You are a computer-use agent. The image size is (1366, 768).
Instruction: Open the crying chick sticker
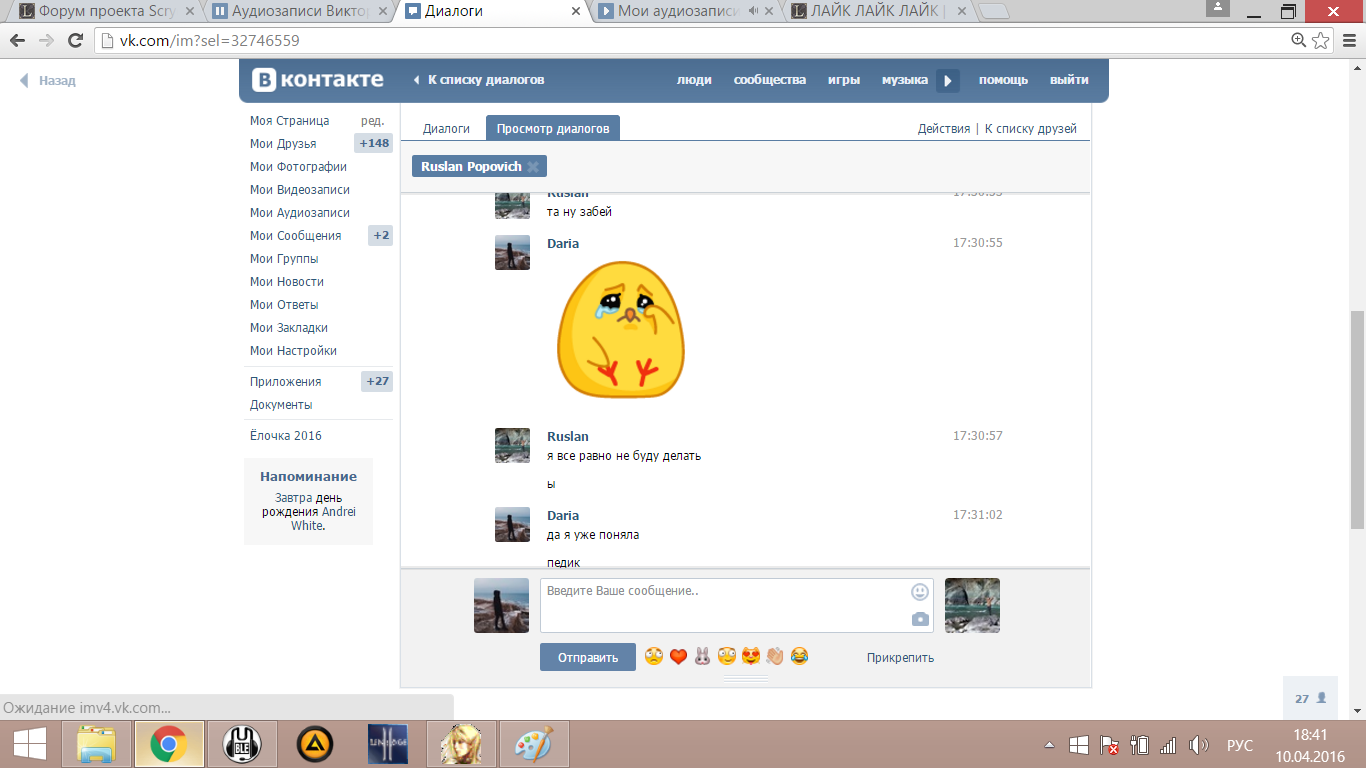click(x=621, y=329)
